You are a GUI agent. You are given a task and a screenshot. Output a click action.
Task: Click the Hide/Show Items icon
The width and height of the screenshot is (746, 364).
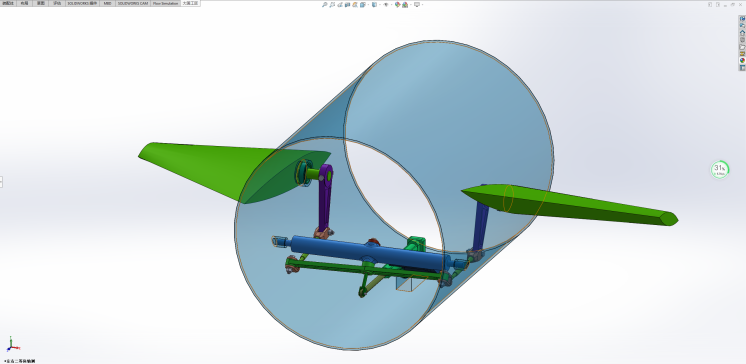386,5
